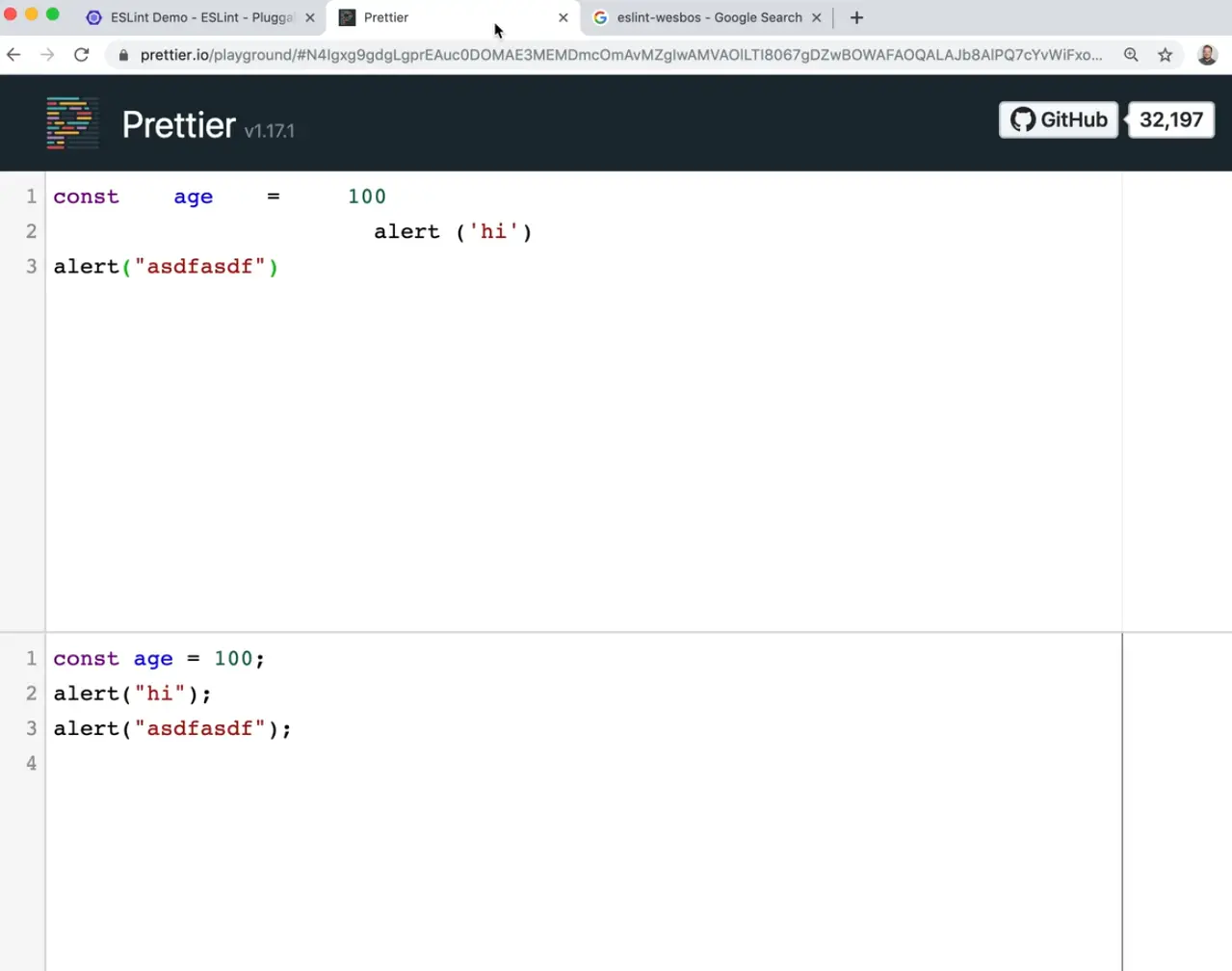
Task: Close the ESLint Demo tab
Action: pyautogui.click(x=310, y=17)
